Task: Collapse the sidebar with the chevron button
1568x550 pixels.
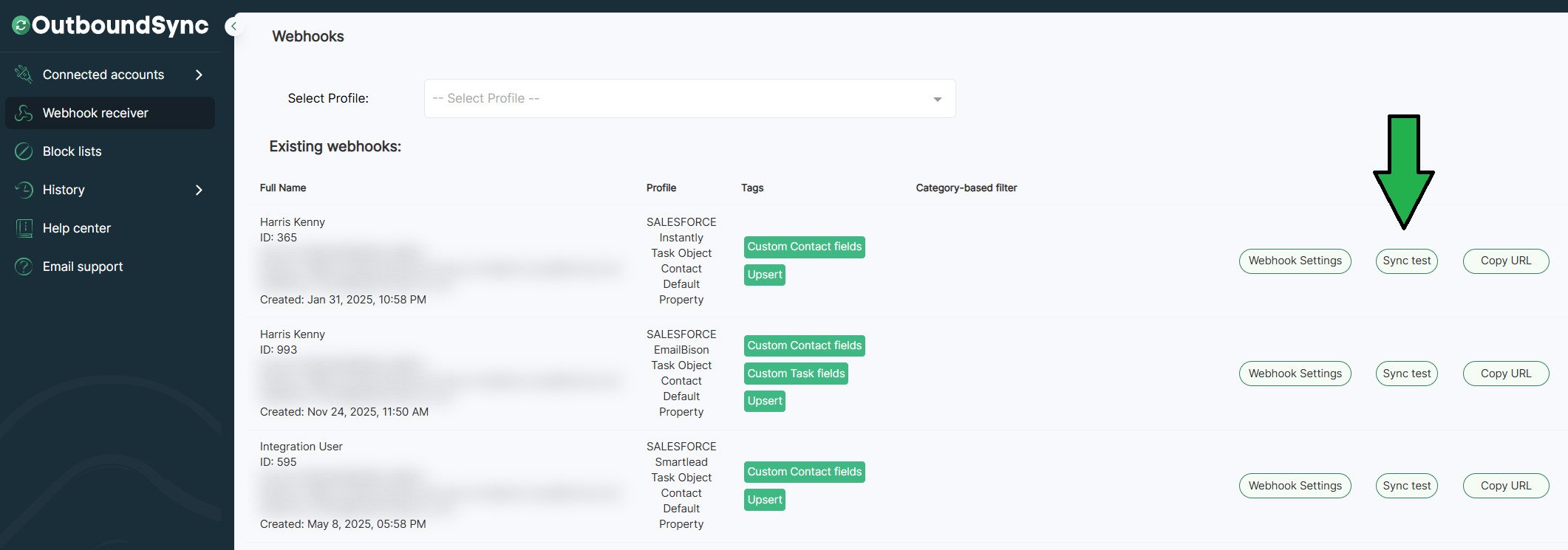Action: (x=233, y=27)
